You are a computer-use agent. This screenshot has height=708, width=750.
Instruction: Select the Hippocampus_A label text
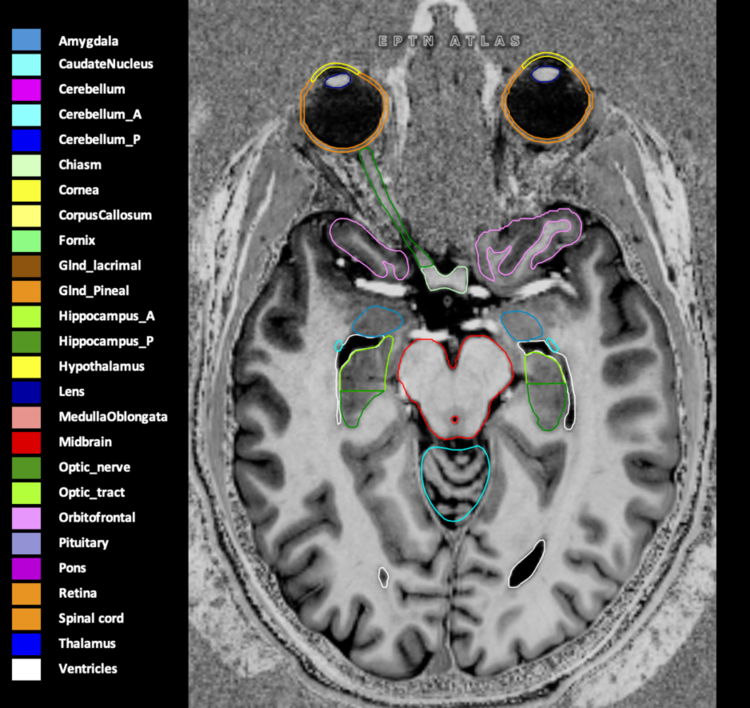(107, 316)
